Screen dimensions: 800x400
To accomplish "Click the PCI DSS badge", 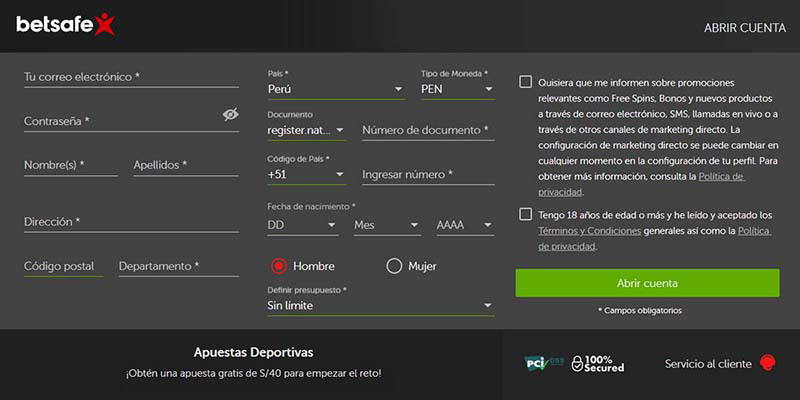I will (544, 363).
